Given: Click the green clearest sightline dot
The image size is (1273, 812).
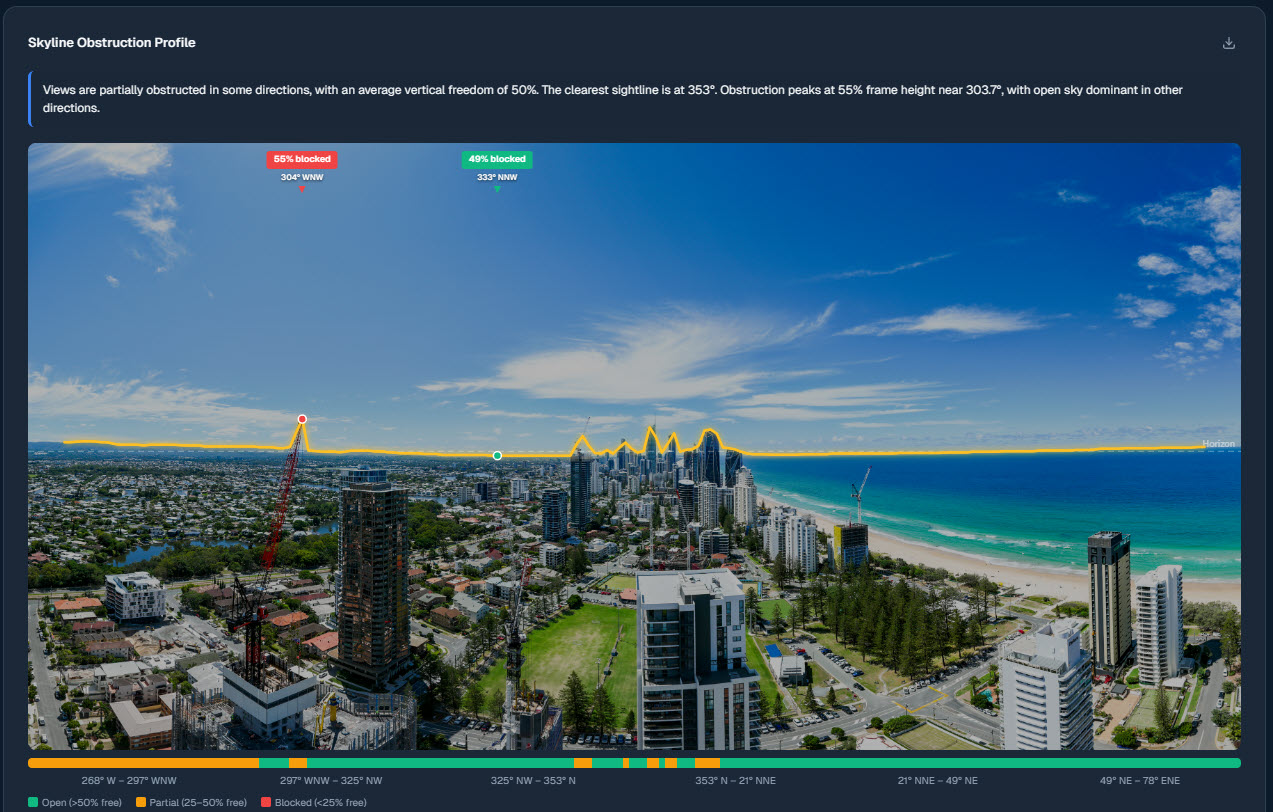Looking at the screenshot, I should point(497,456).
